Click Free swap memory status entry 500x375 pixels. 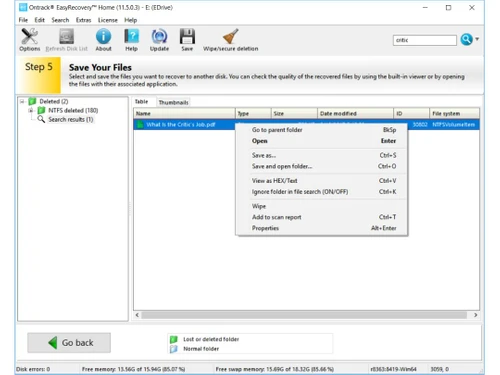coord(275,369)
